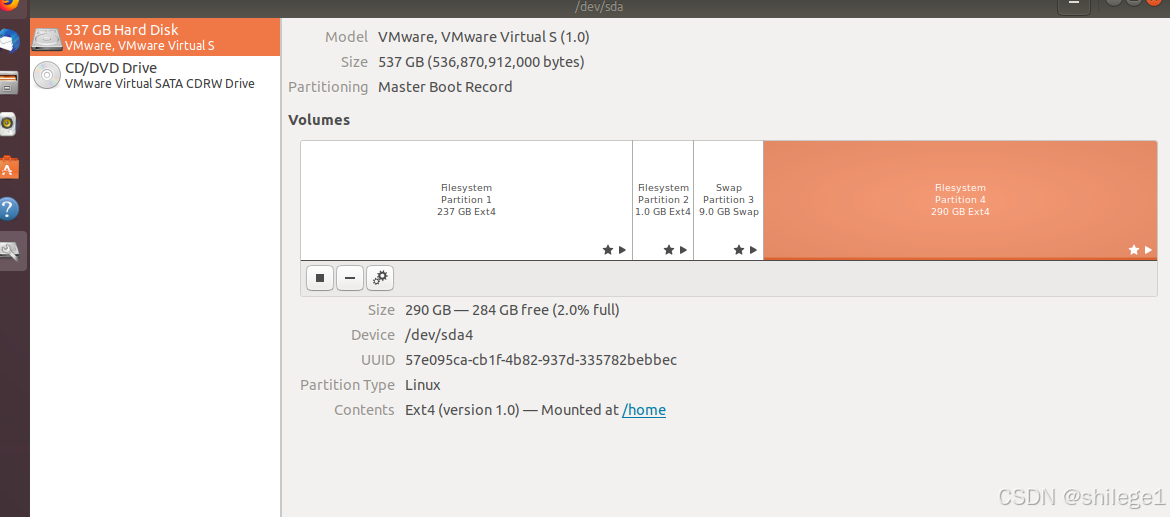Click play triangle icon on Swap Partition 3
The height and width of the screenshot is (517, 1170).
coord(754,250)
